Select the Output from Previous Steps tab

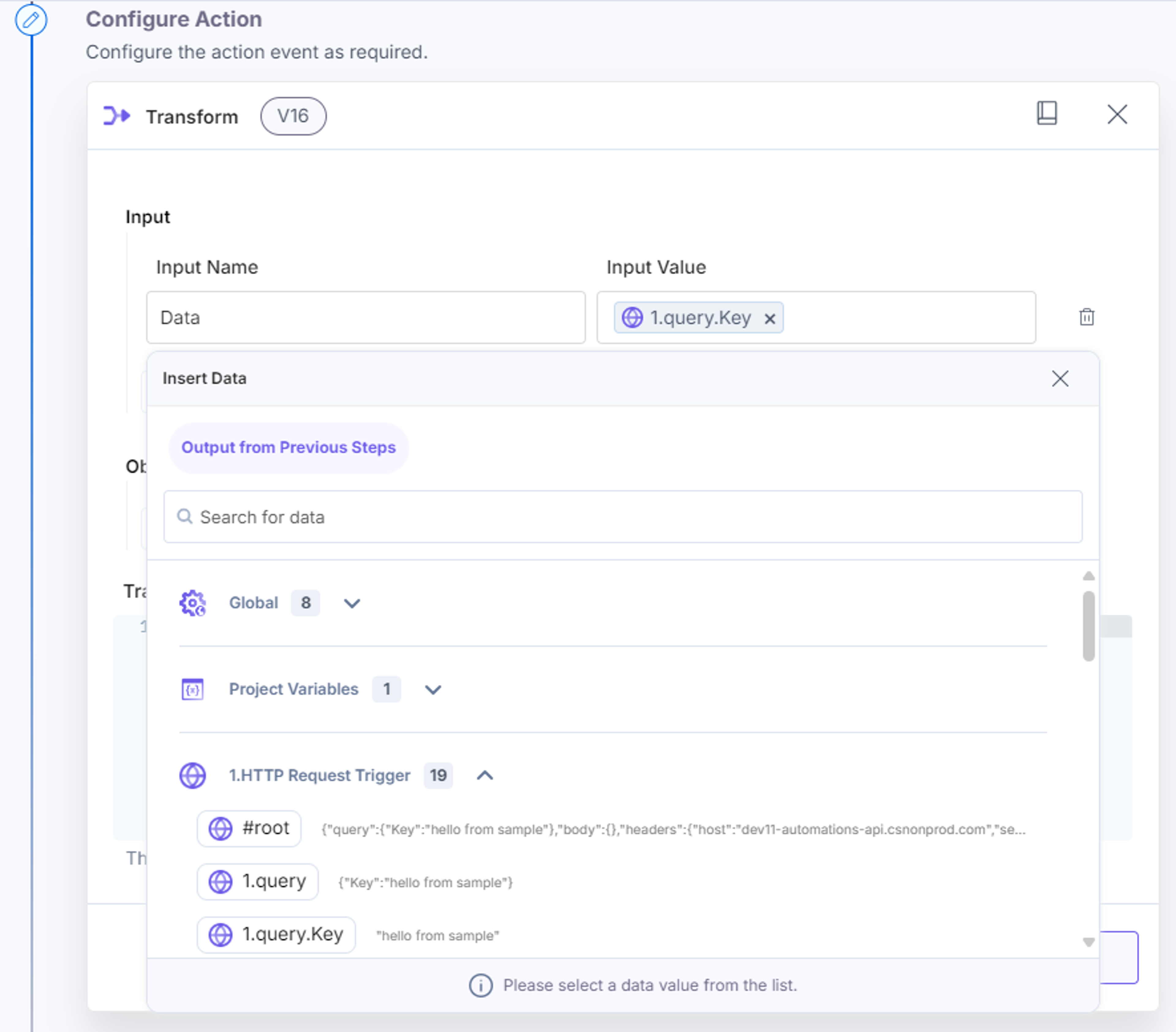[x=289, y=448]
